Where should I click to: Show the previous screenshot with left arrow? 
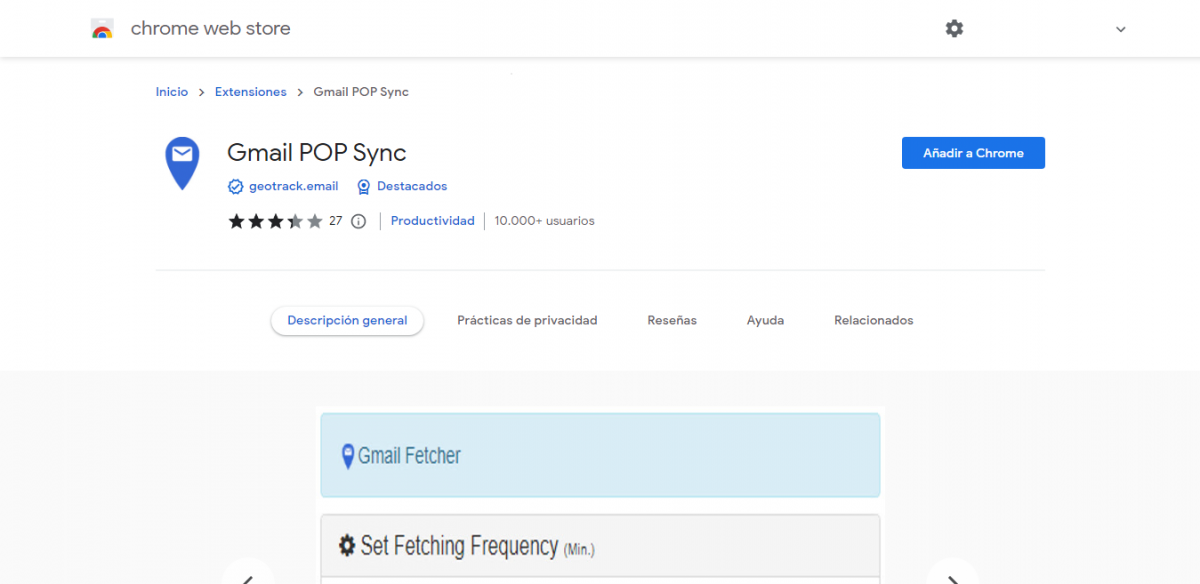248,576
